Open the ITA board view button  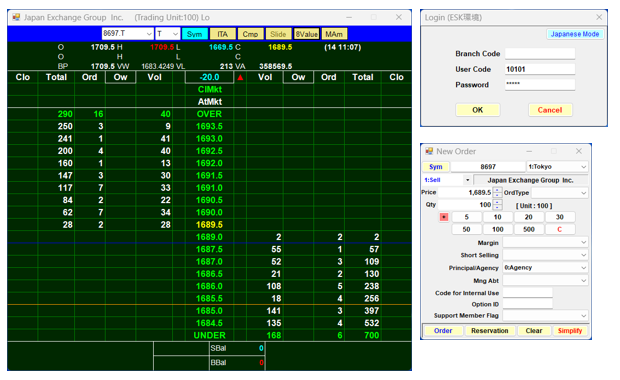coord(223,34)
